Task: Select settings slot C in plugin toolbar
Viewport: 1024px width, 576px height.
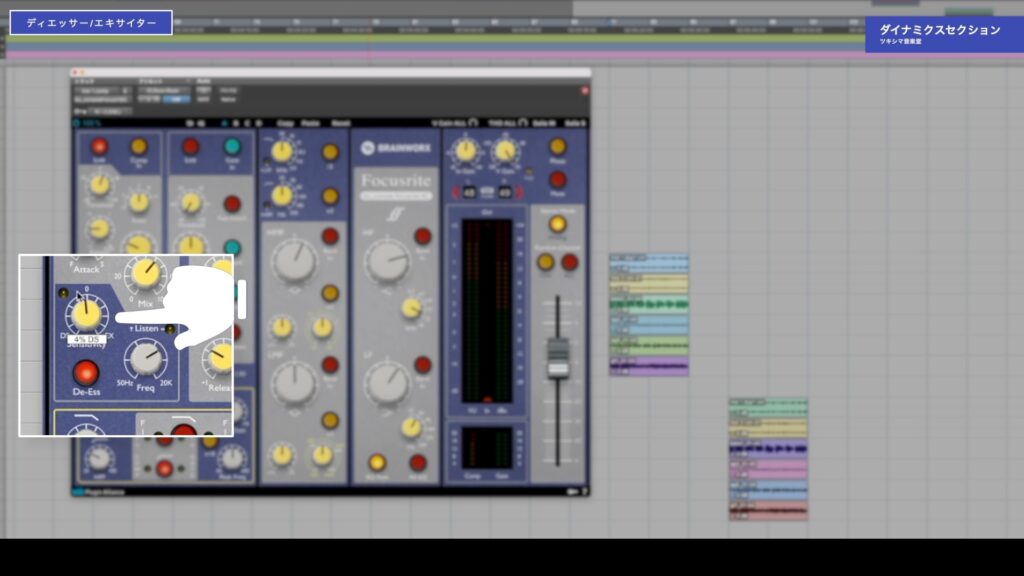Action: (x=247, y=123)
